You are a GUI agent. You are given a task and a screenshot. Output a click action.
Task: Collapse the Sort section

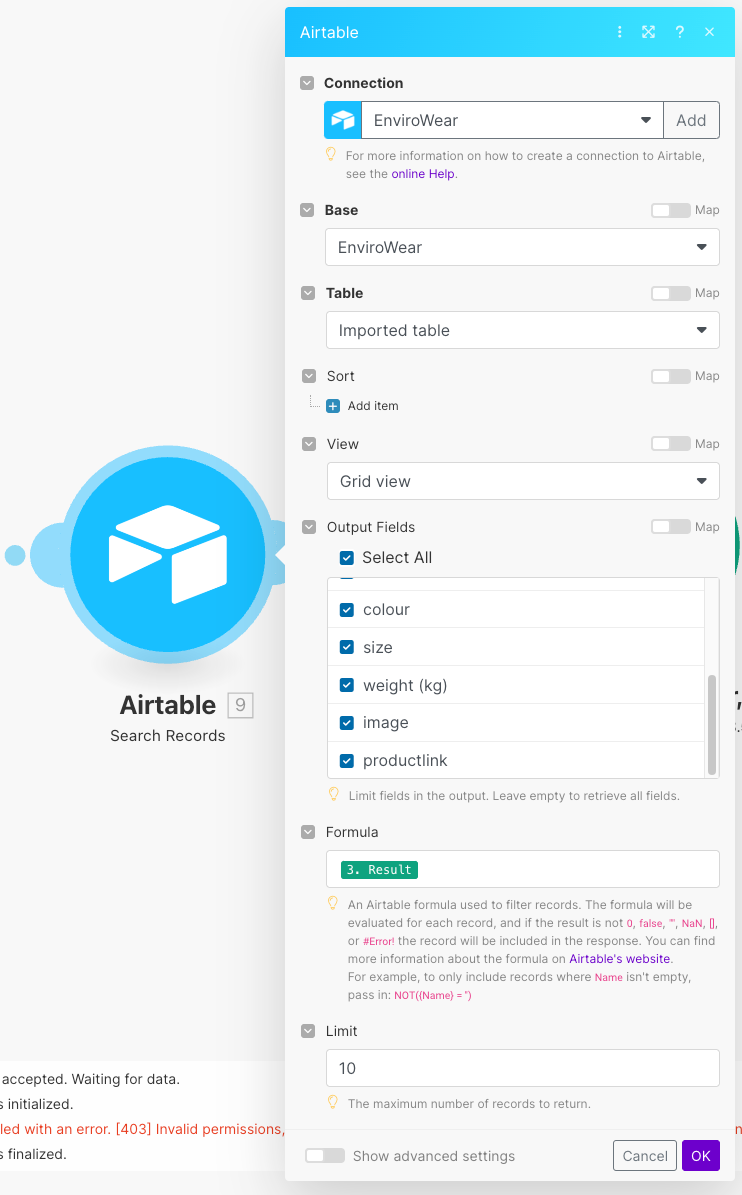[x=309, y=376]
